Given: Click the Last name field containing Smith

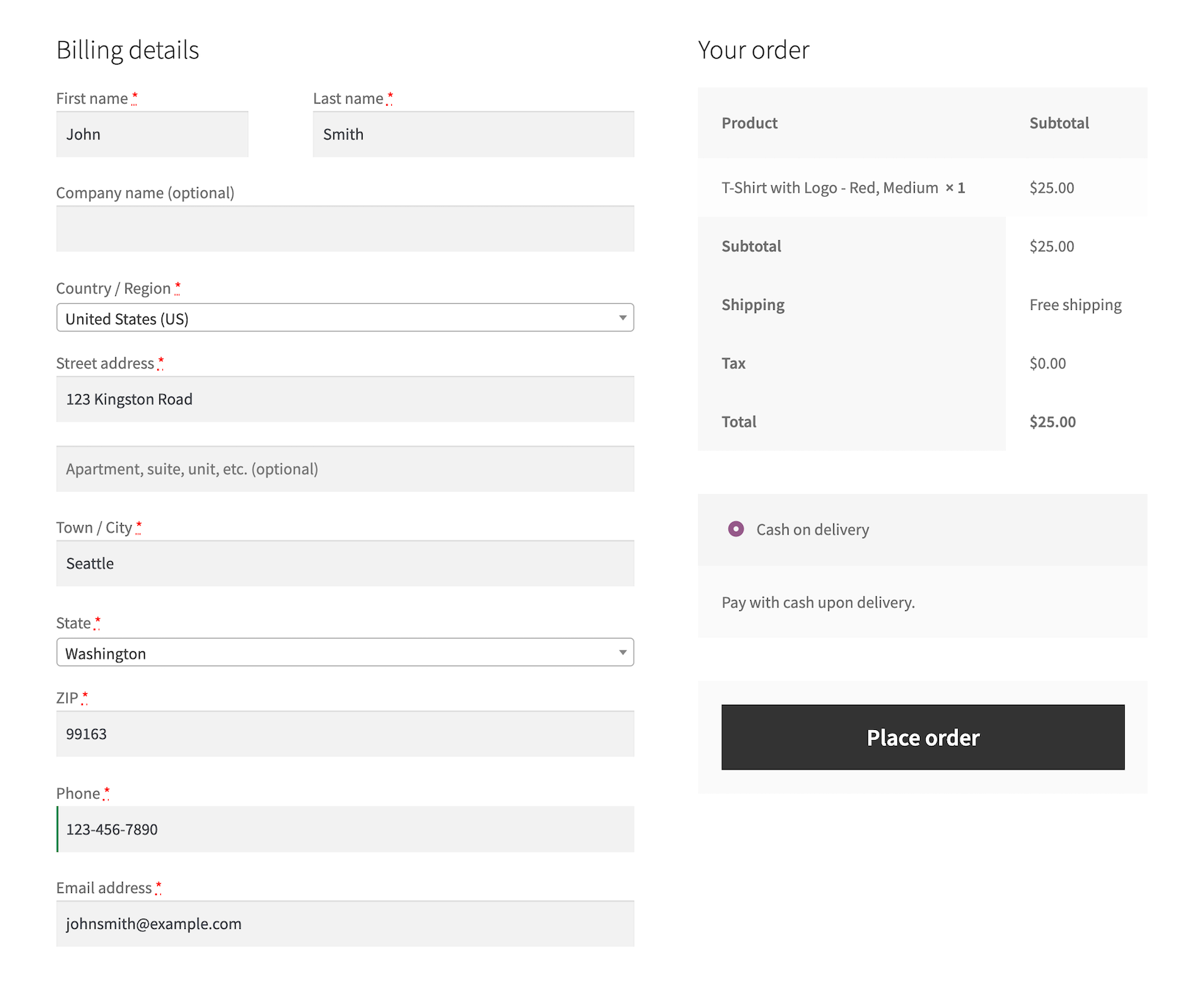Looking at the screenshot, I should point(473,134).
